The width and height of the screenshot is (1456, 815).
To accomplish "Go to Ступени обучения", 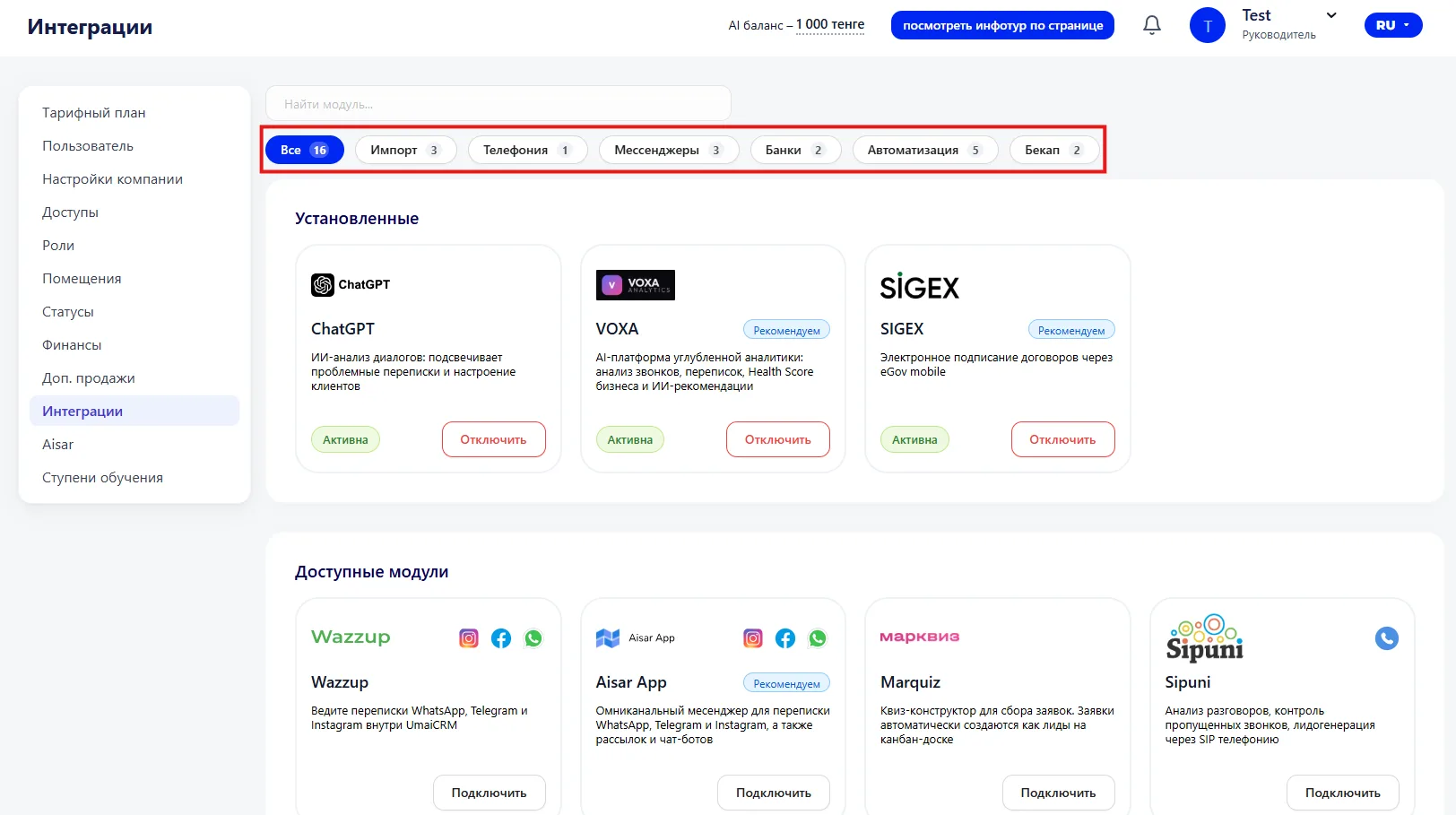I will [x=134, y=477].
